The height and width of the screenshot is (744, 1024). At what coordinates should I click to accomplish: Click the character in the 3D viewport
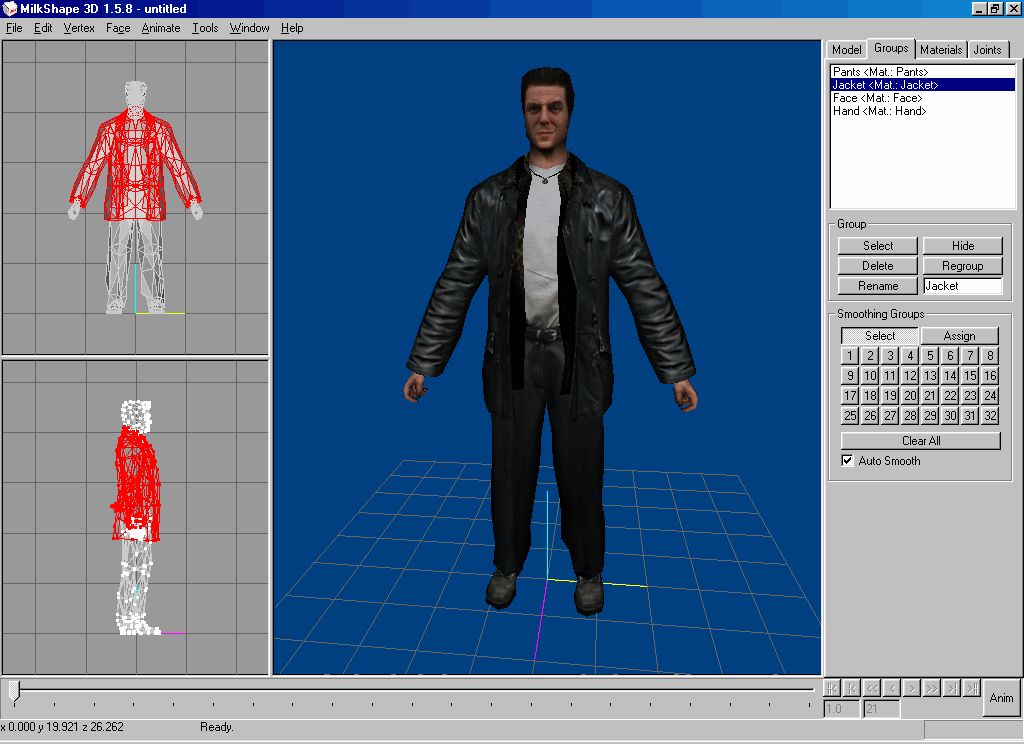point(550,340)
